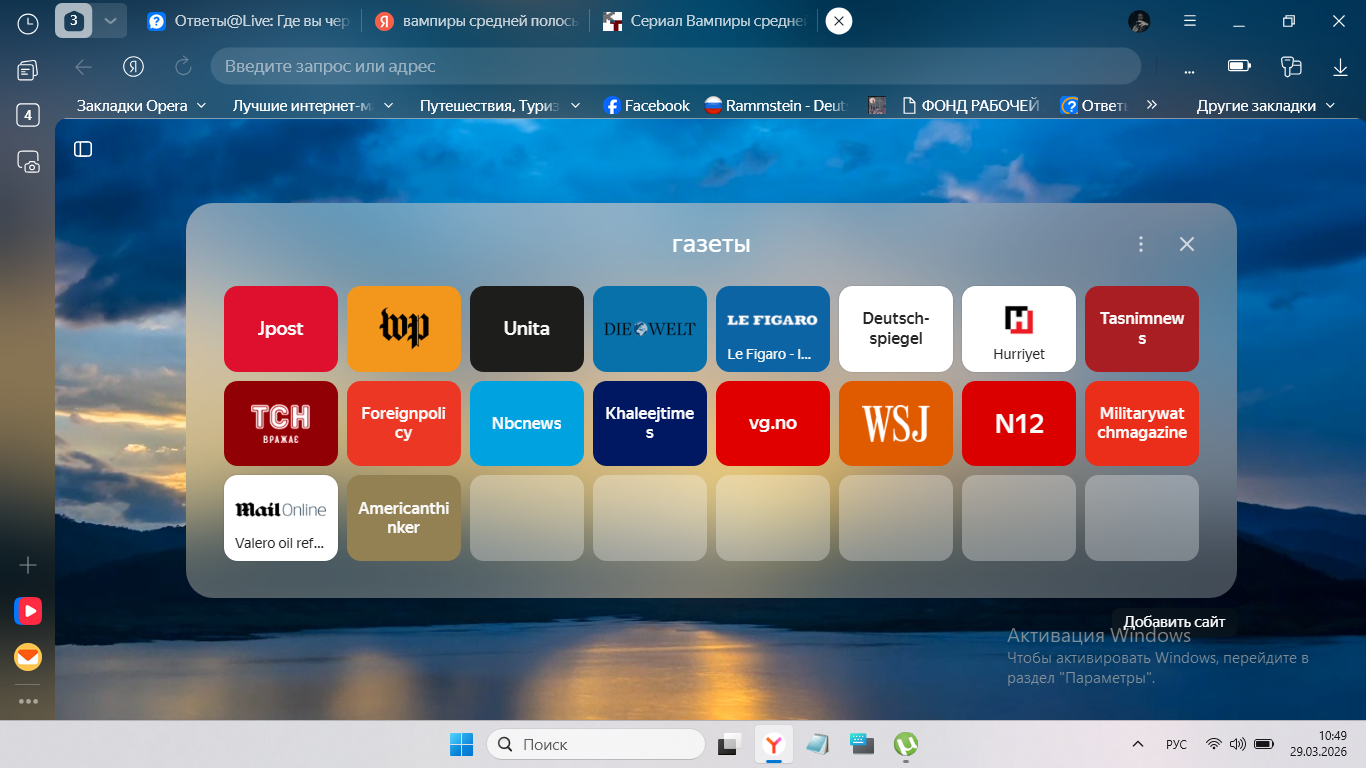Expand the Лучшие интернет-м bookmarks folder
Screen dimensions: 1366x768
point(313,105)
